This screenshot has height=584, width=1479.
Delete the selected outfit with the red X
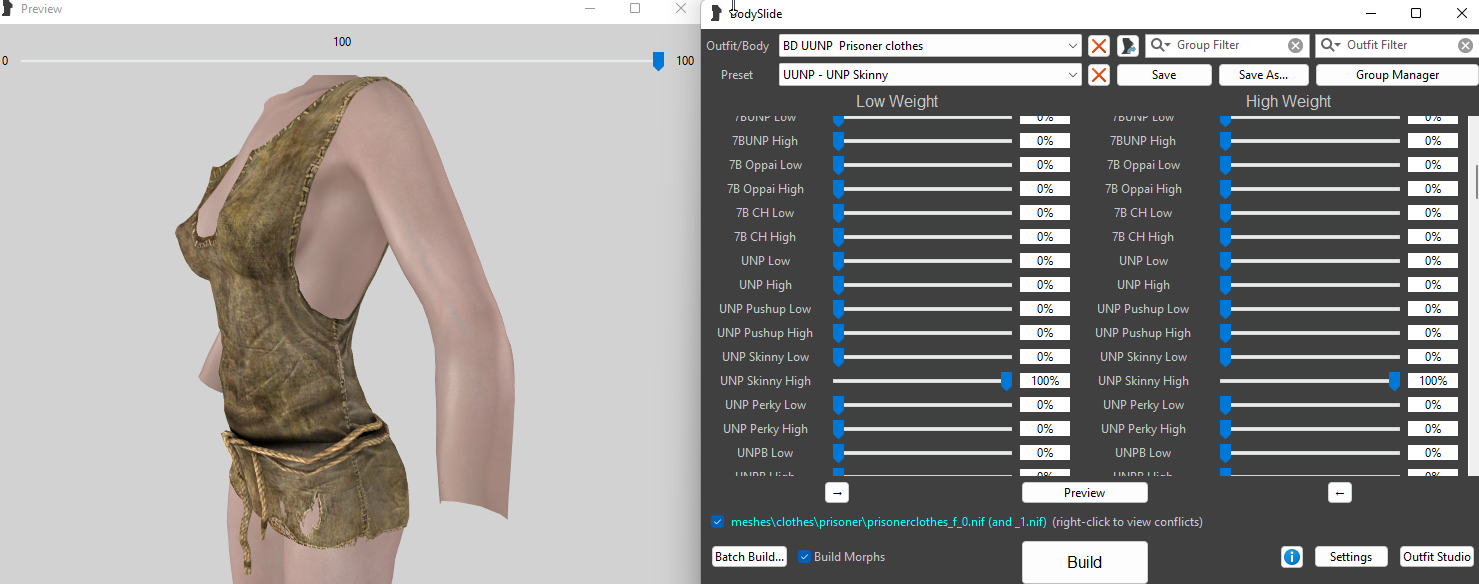click(x=1099, y=45)
